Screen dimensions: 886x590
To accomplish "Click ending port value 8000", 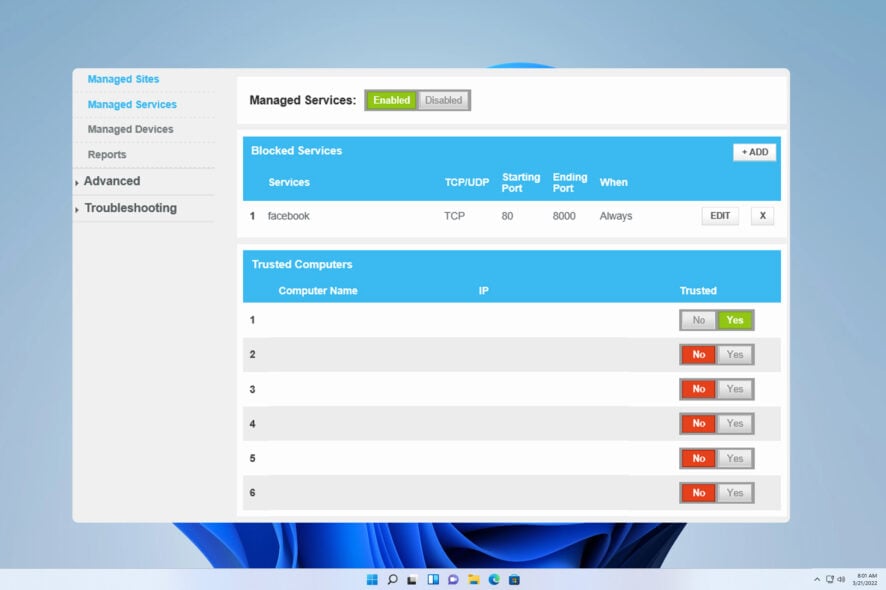I will click(564, 216).
